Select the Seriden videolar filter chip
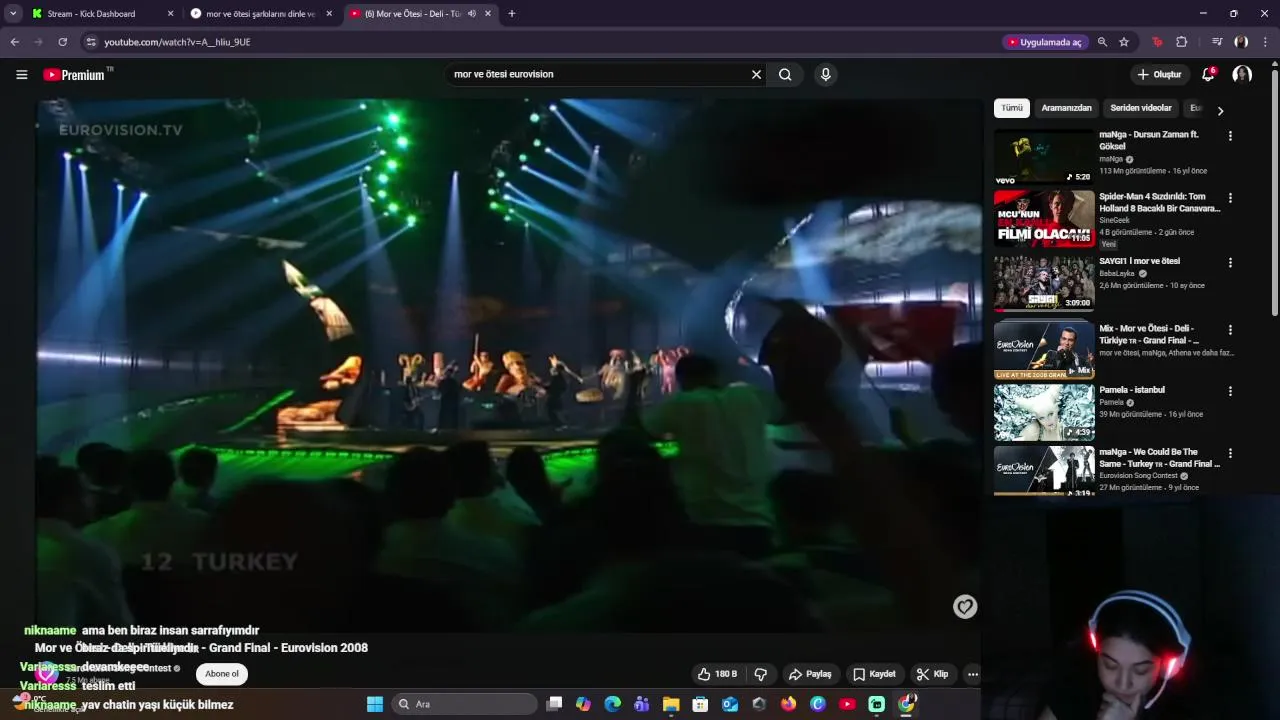 tap(1141, 108)
